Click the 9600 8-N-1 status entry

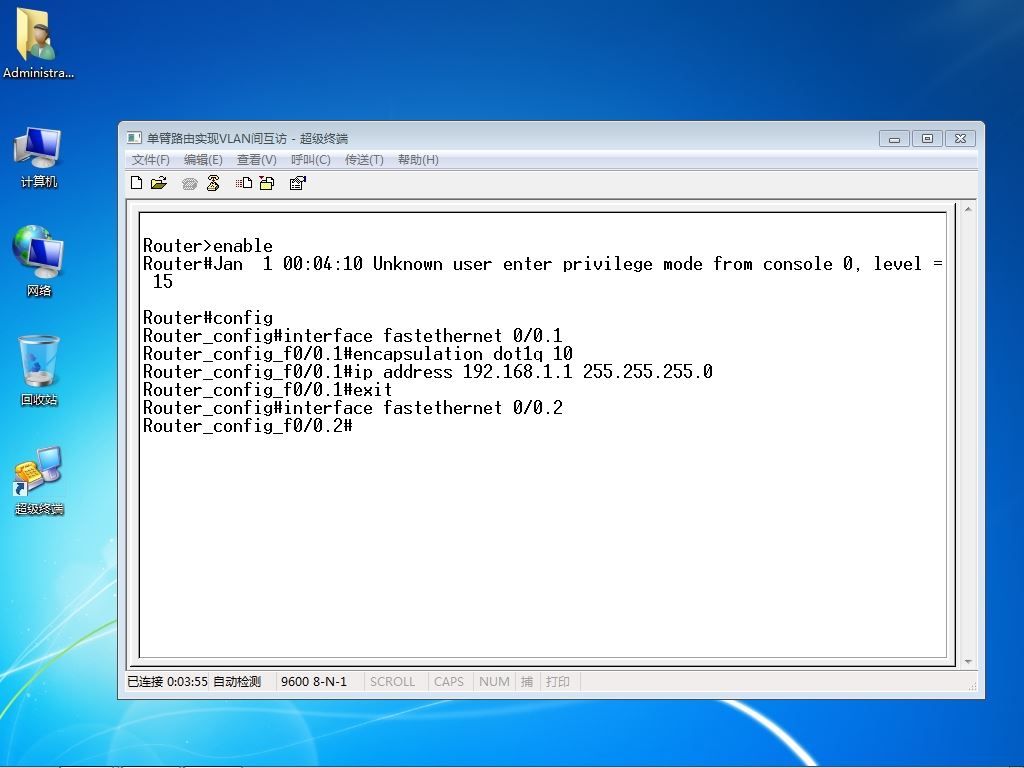click(313, 682)
